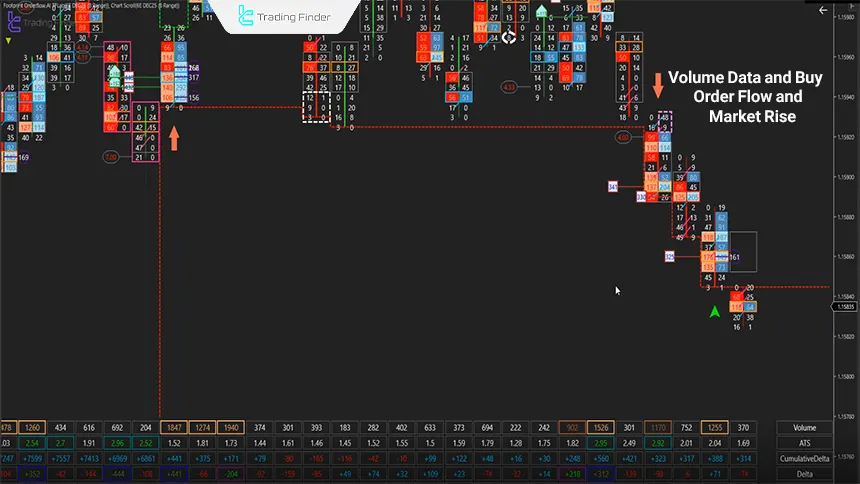Click the Volume row label
The image size is (860, 484).
point(805,427)
